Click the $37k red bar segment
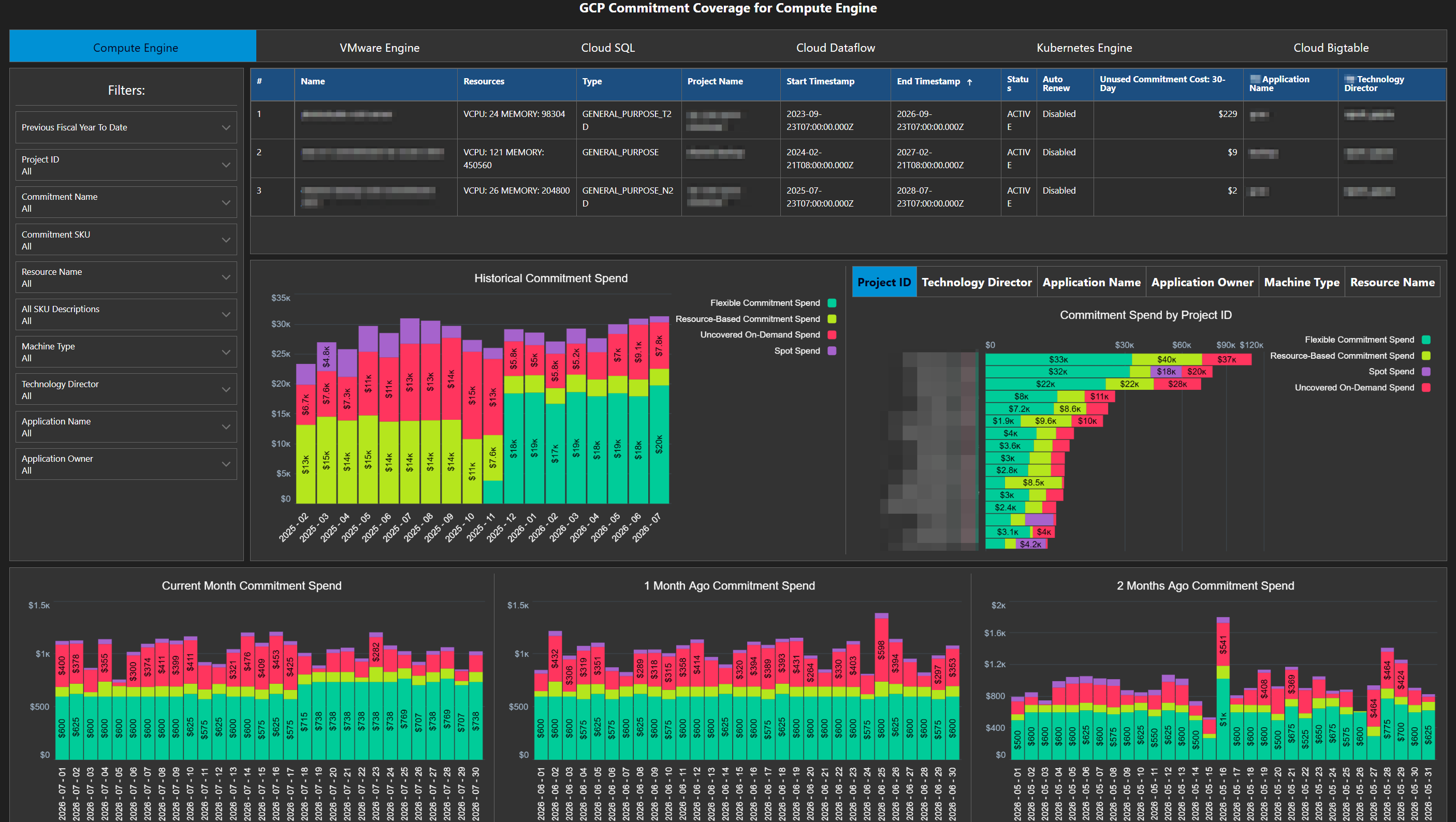 click(1227, 359)
